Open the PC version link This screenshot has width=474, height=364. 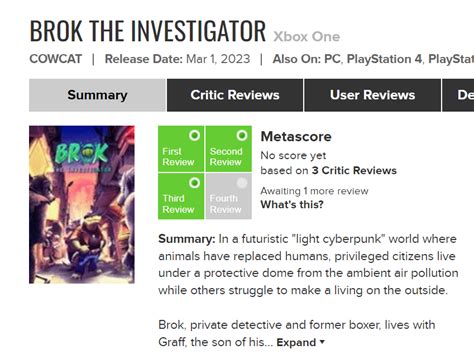click(332, 59)
